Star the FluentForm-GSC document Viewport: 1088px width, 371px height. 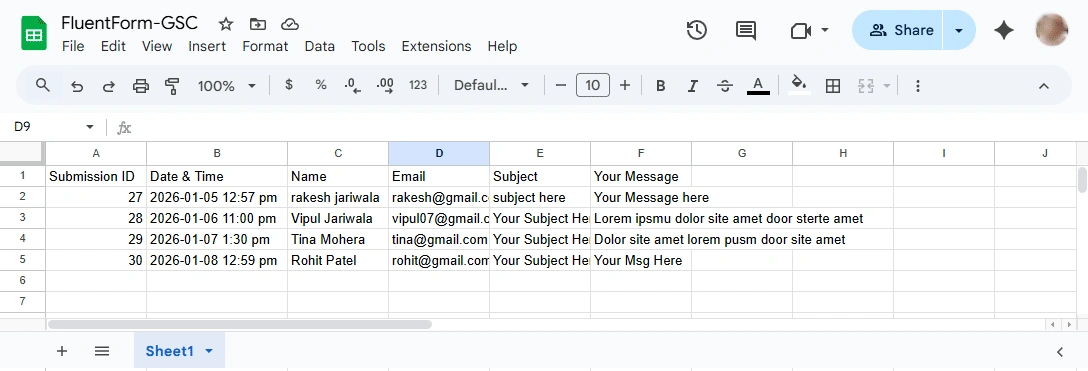point(226,24)
